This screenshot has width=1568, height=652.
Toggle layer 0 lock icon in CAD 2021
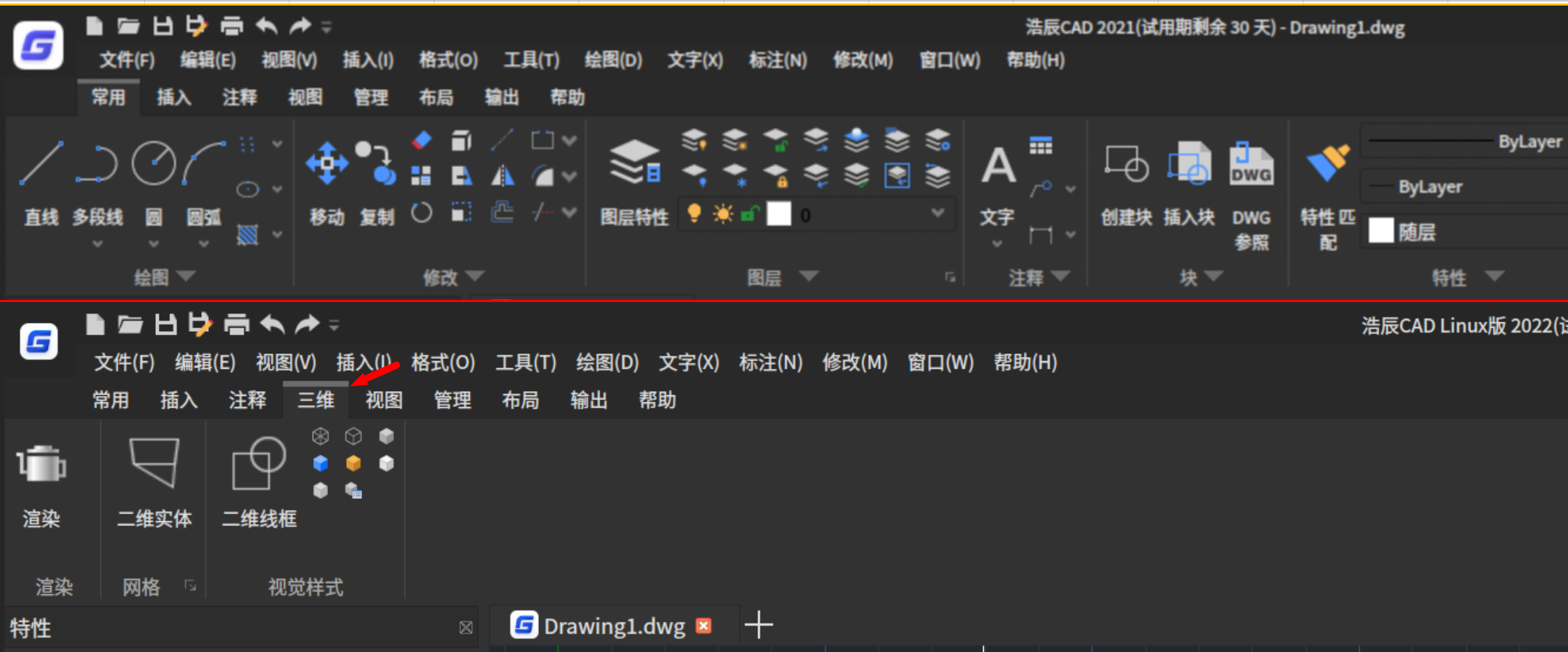tap(749, 213)
